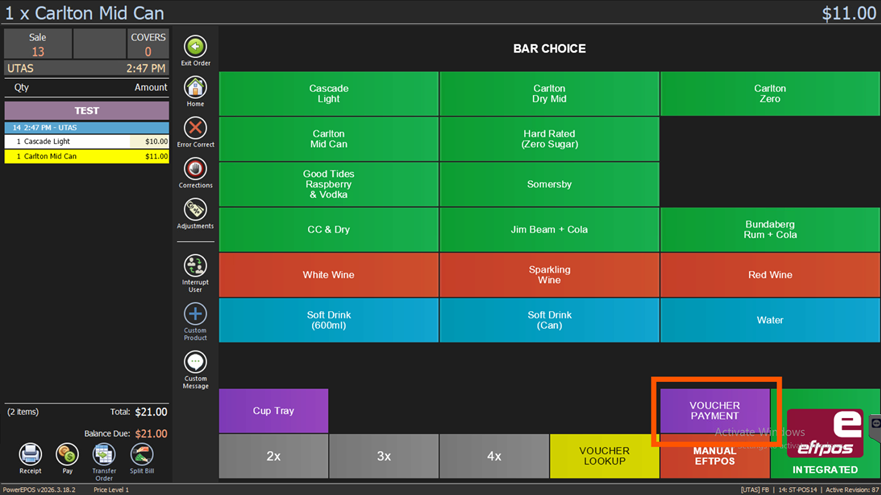Viewport: 881px width, 495px height.
Task: Add a Carlton Mid Can product
Action: [329, 139]
